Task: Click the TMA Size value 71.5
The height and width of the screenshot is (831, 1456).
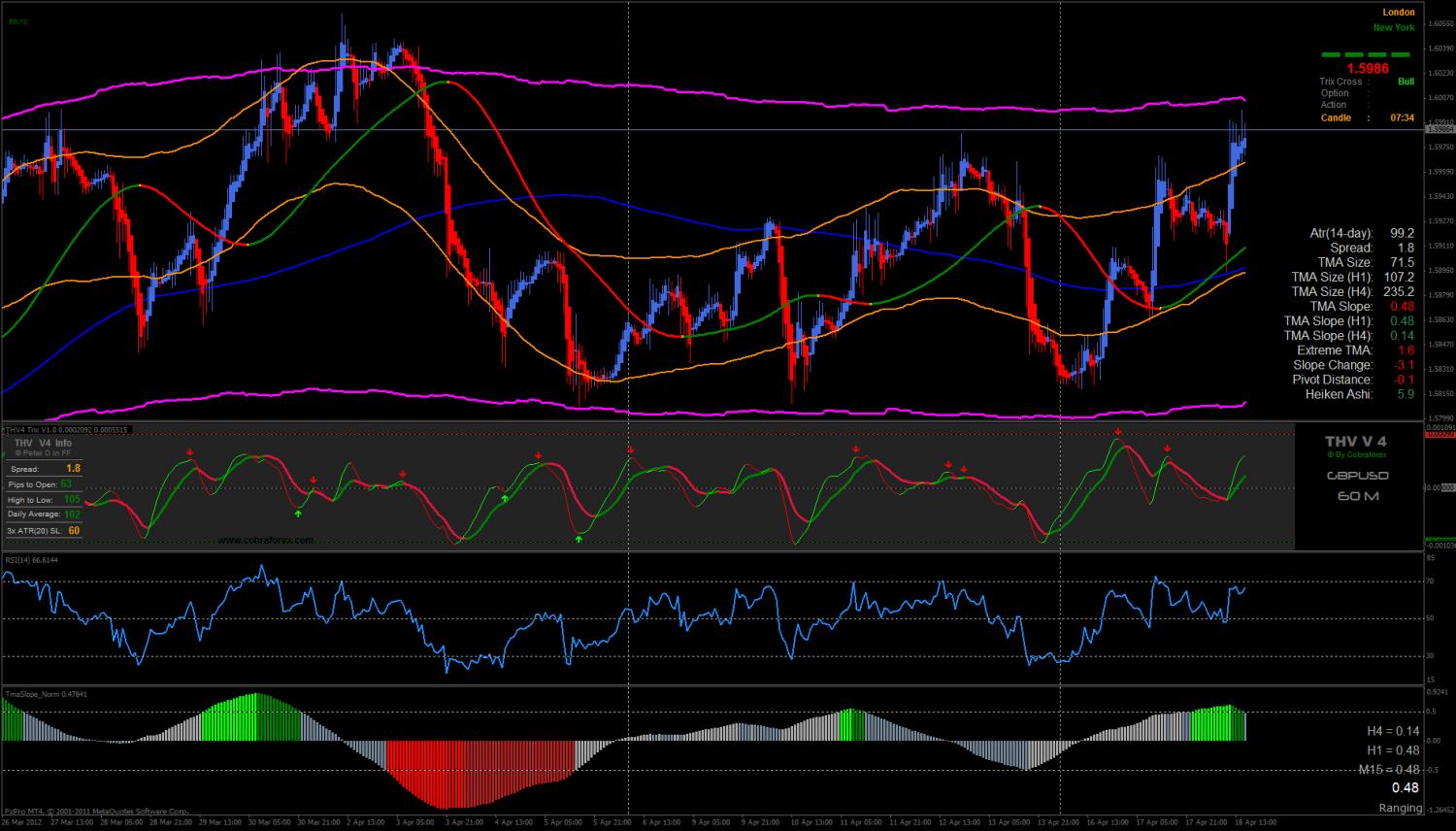Action: (1402, 262)
